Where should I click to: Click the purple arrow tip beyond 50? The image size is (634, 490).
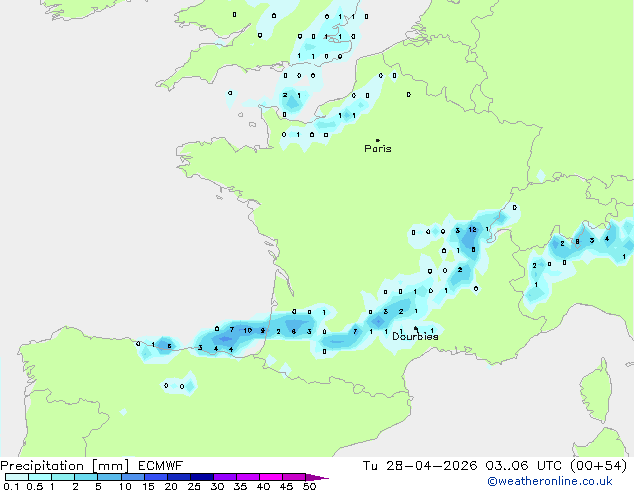click(x=317, y=477)
